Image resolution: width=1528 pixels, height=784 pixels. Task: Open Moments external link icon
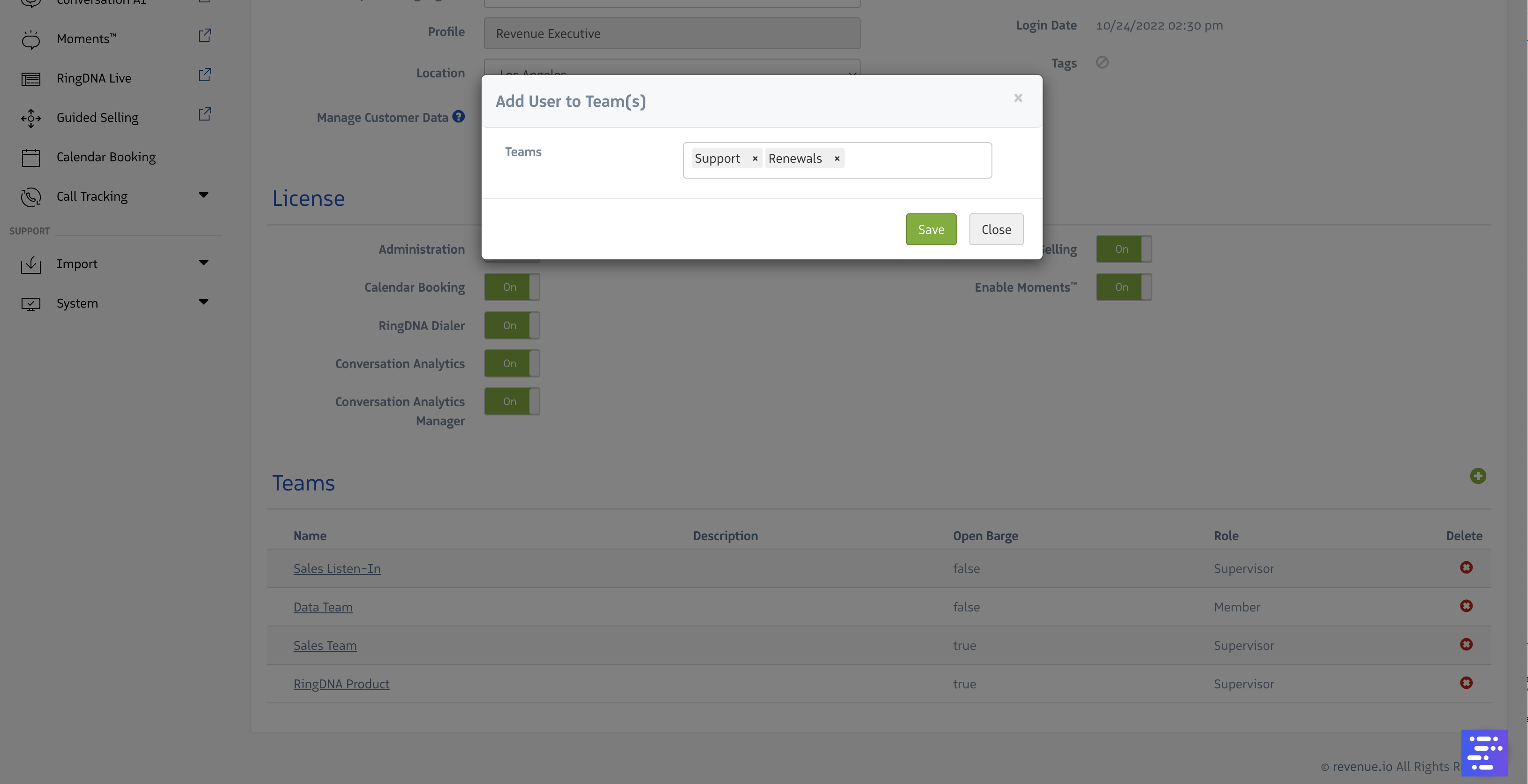click(x=204, y=36)
